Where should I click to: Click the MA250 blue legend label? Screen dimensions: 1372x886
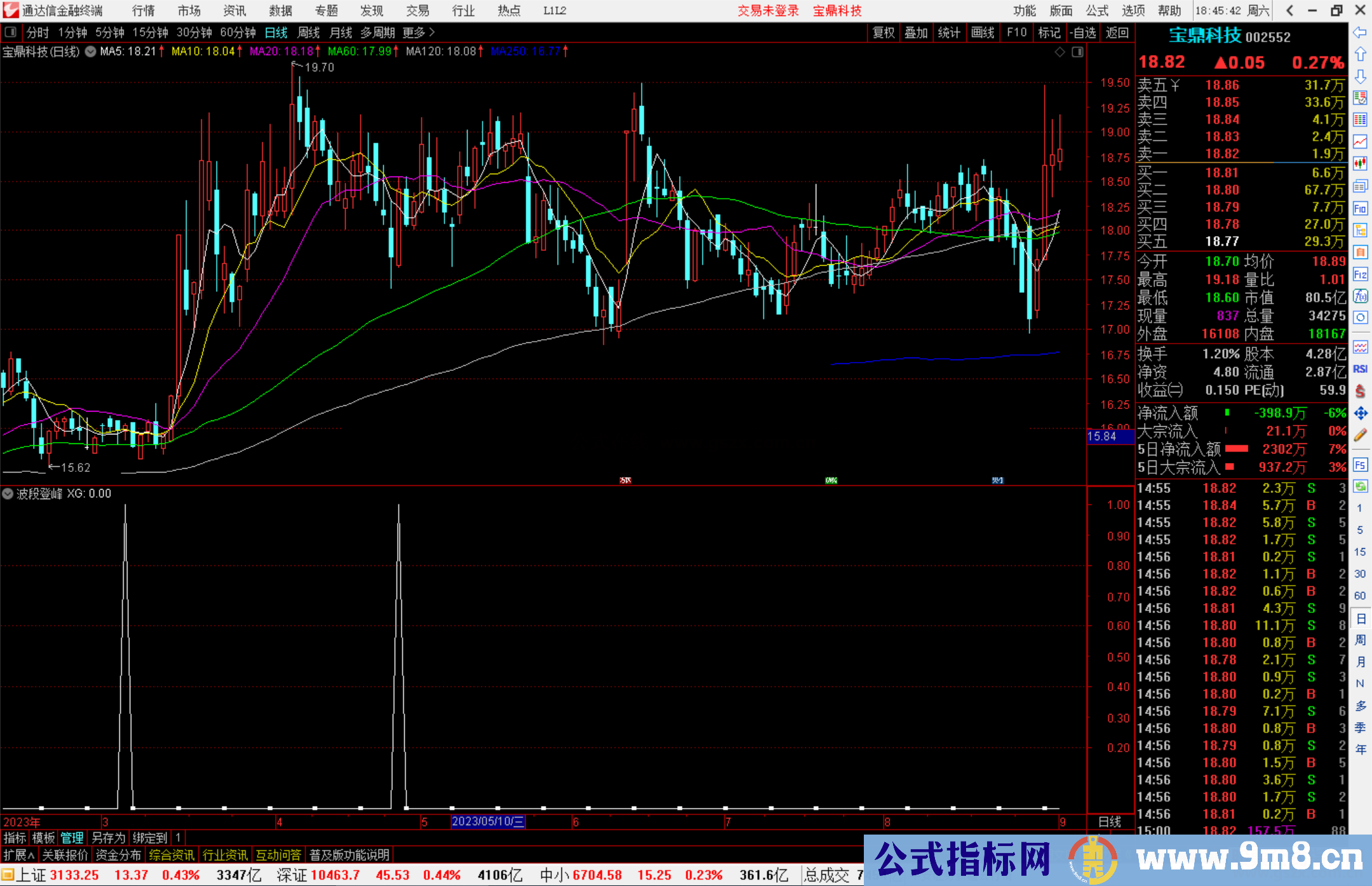525,51
